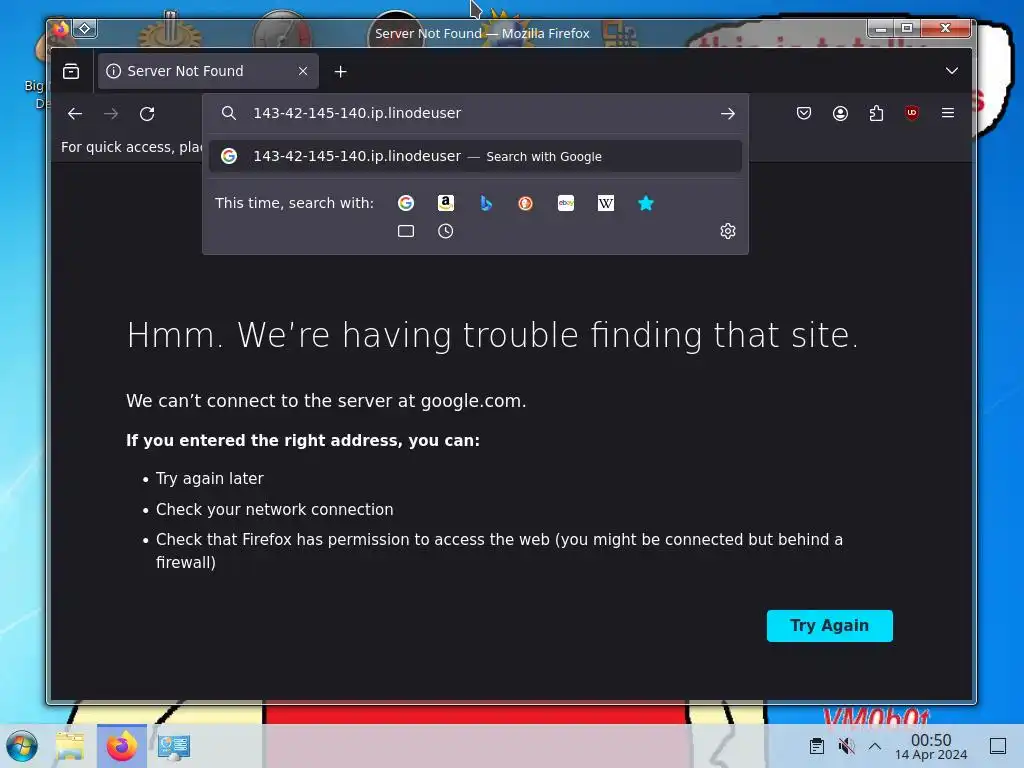
Task: Click the Firefox logo in titlebar
Action: tap(60, 29)
